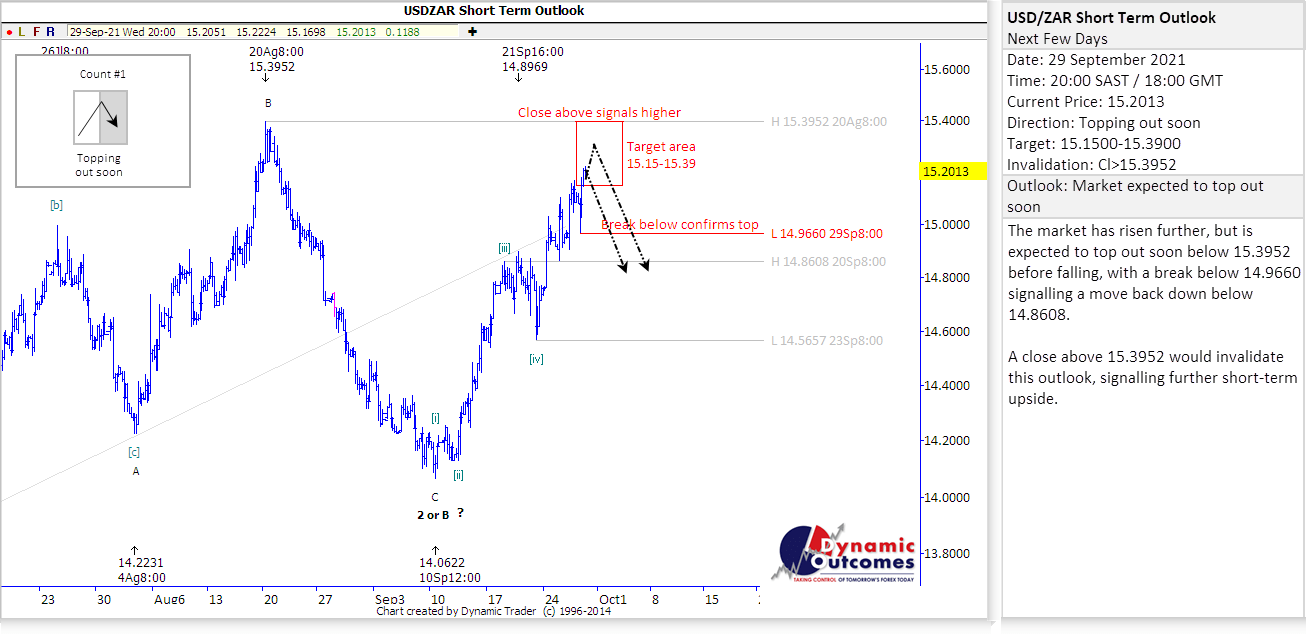This screenshot has height=634, width=1306.
Task: Click the L button in the chart toolbar
Action: click(x=22, y=32)
